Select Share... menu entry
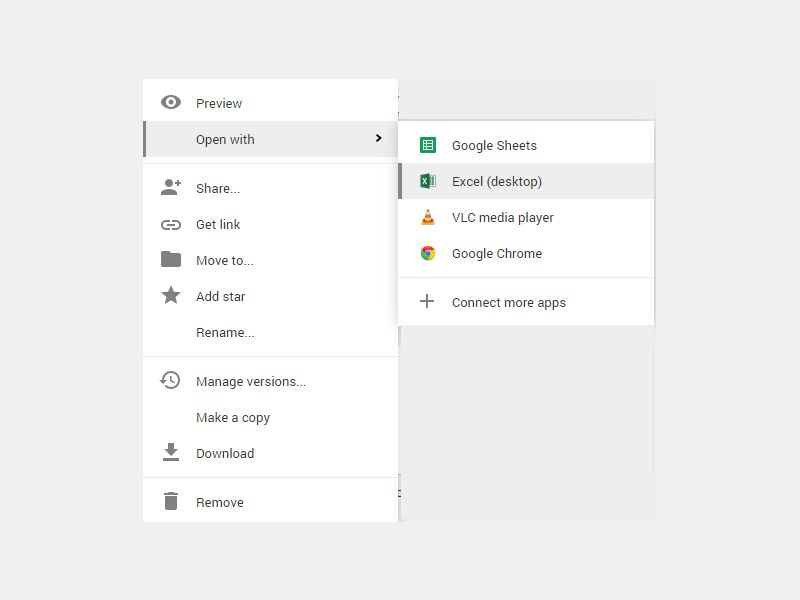Viewport: 800px width, 600px height. tap(270, 188)
